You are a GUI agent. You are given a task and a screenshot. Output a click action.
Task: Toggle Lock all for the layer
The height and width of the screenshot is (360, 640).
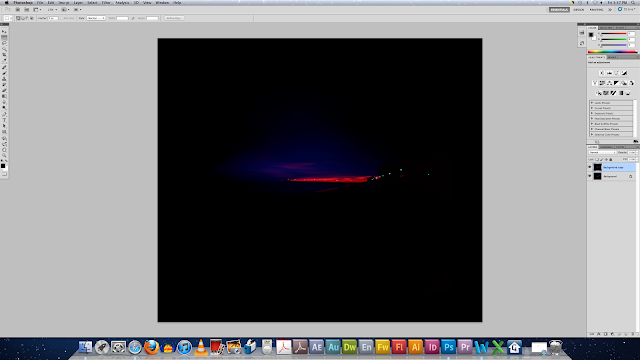coord(611,160)
